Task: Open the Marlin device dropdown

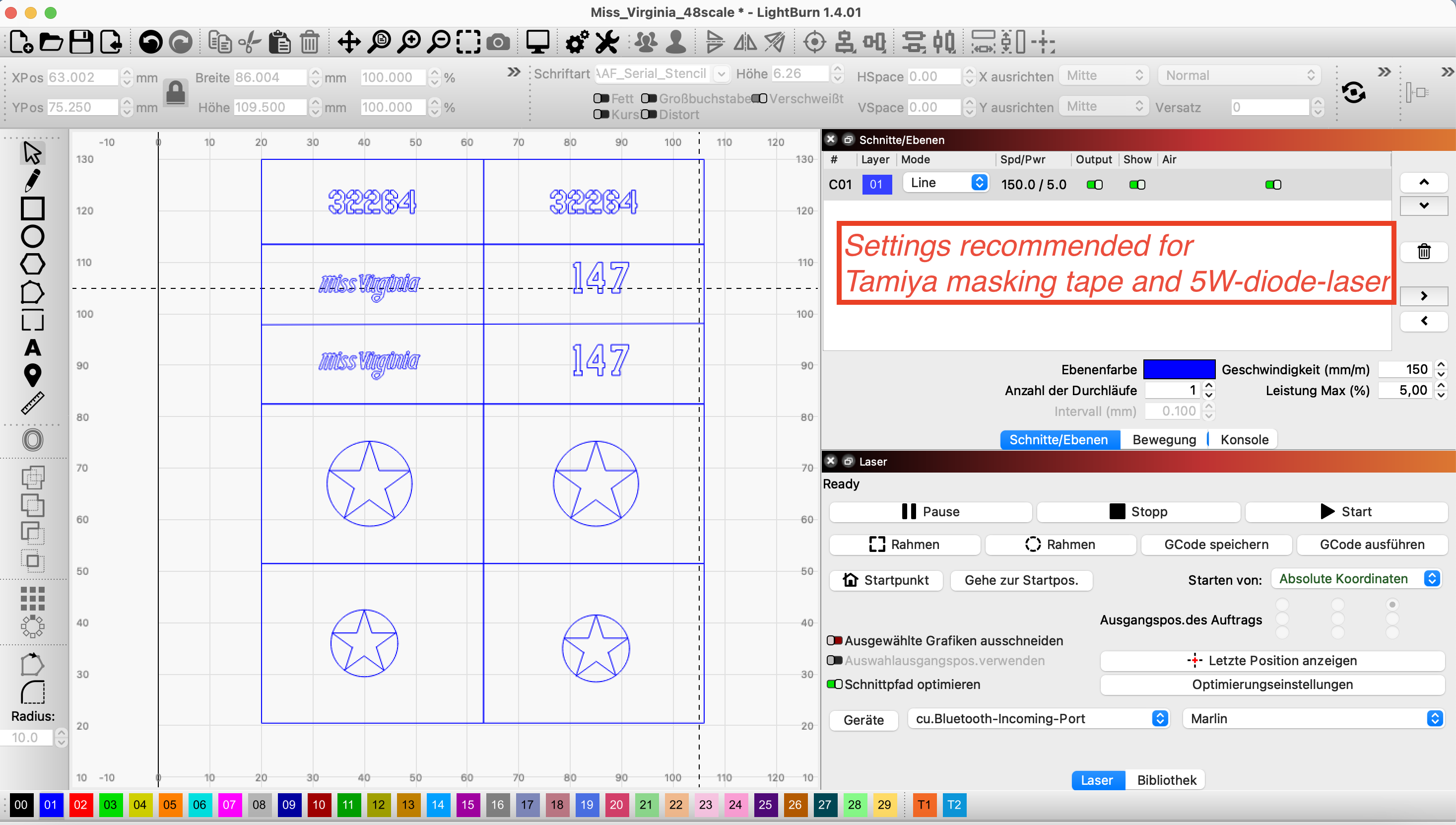Action: coord(1312,718)
